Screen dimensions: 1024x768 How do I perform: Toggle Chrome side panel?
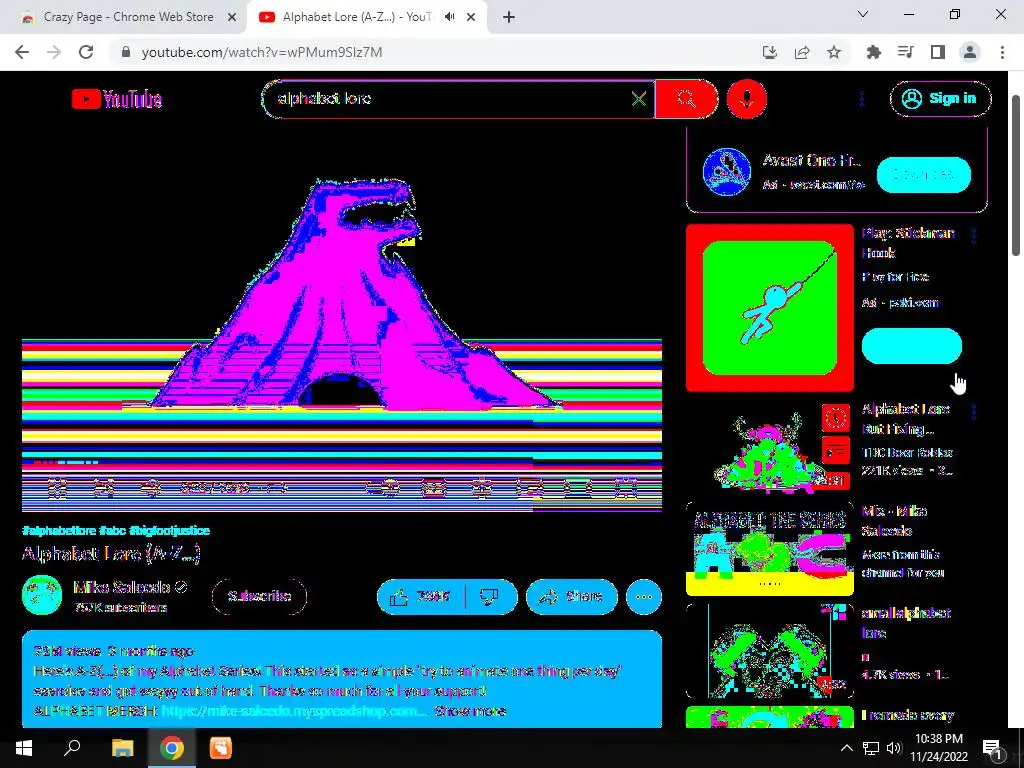[938, 52]
